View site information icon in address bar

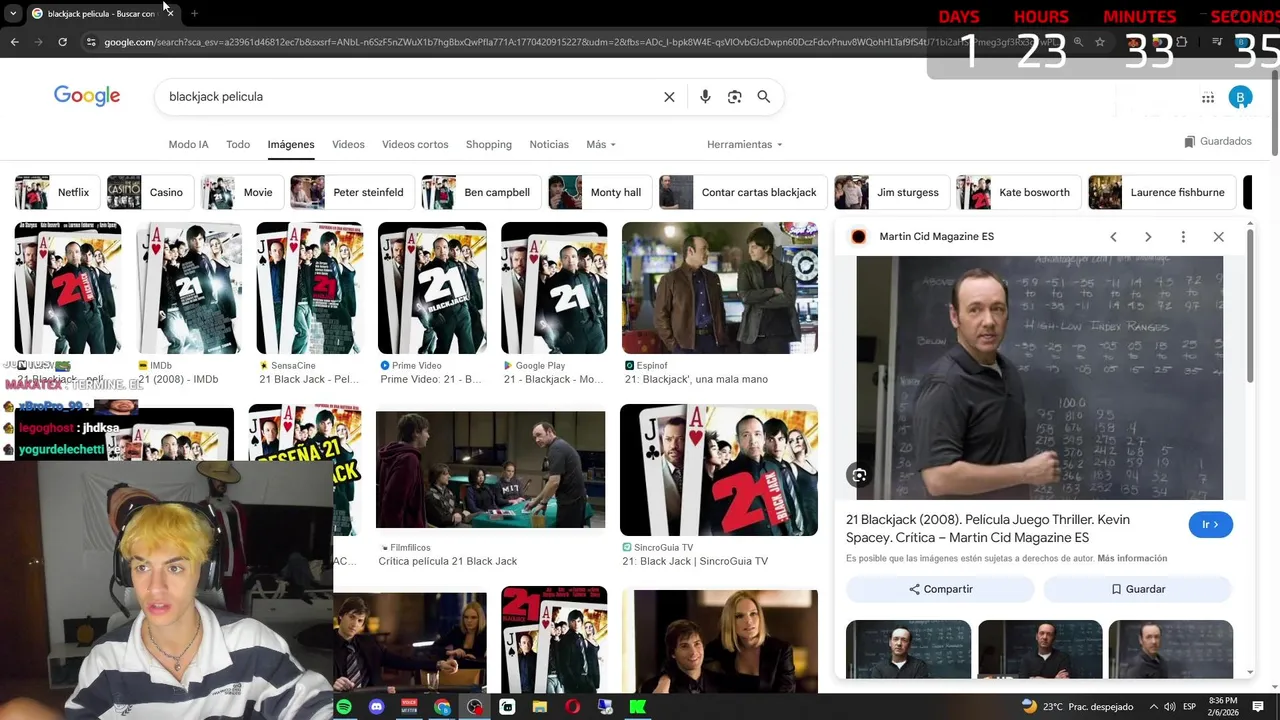coord(91,42)
